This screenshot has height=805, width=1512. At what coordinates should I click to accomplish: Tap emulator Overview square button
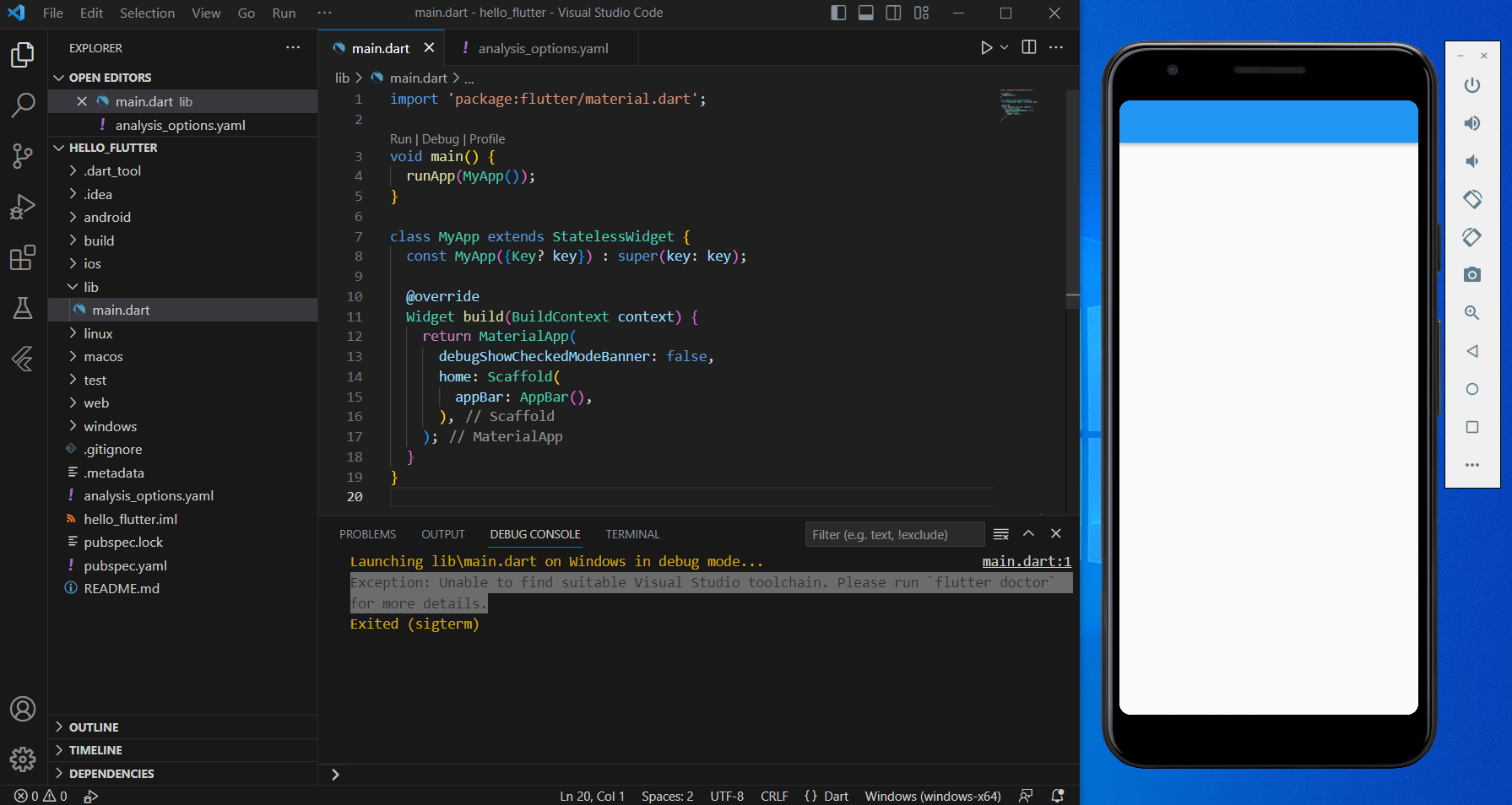point(1472,427)
